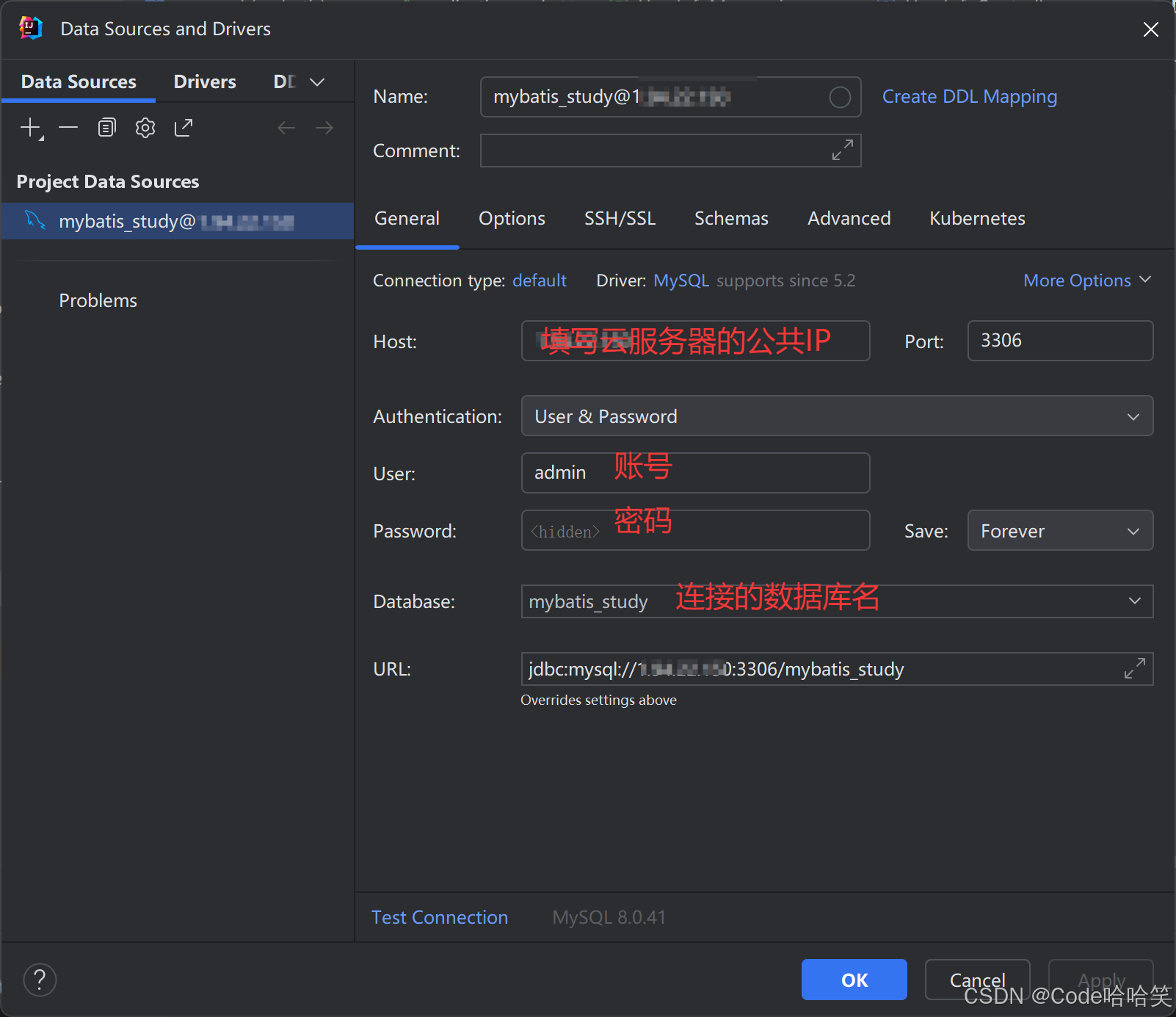Duplicate the selected data source
This screenshot has height=1017, width=1176.
107,128
